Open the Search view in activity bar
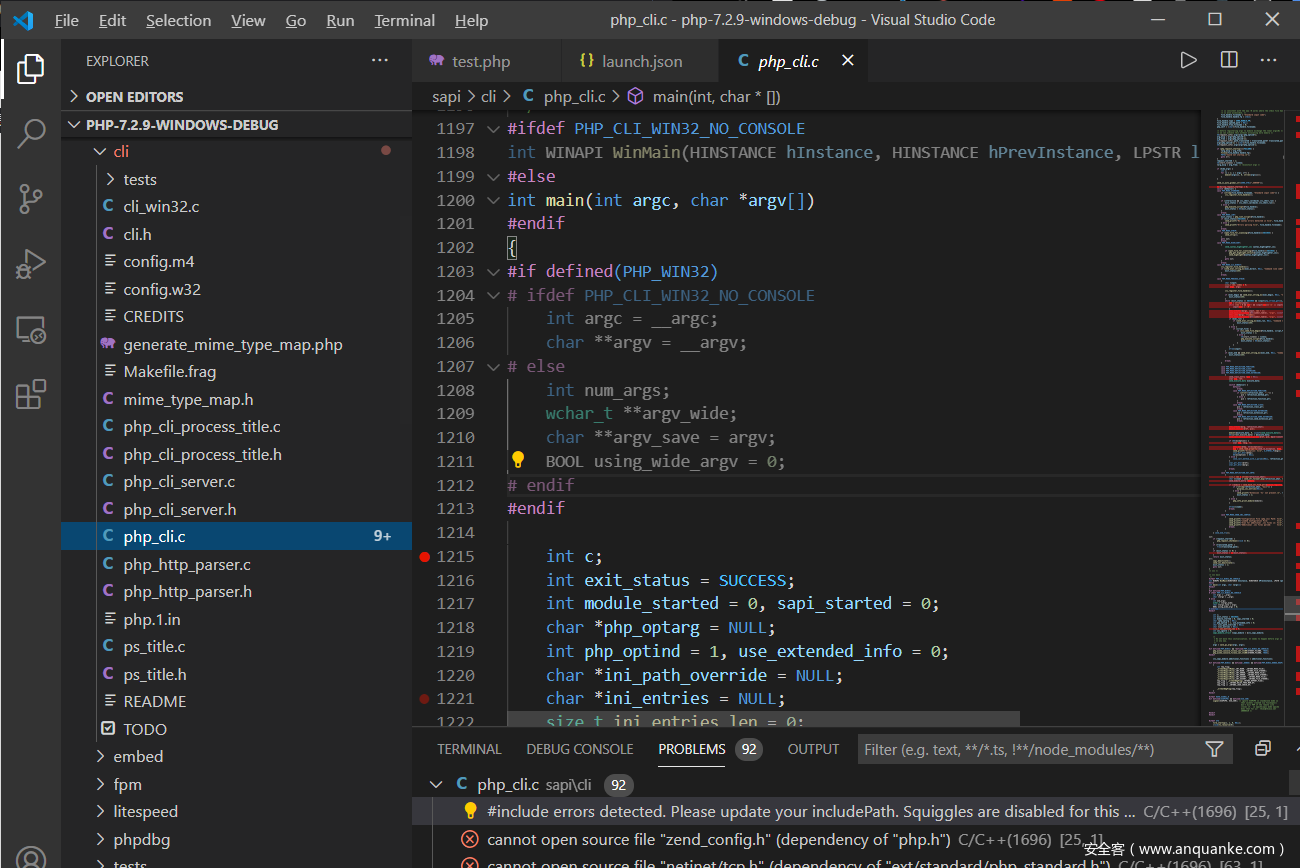This screenshot has height=868, width=1300. click(x=31, y=133)
